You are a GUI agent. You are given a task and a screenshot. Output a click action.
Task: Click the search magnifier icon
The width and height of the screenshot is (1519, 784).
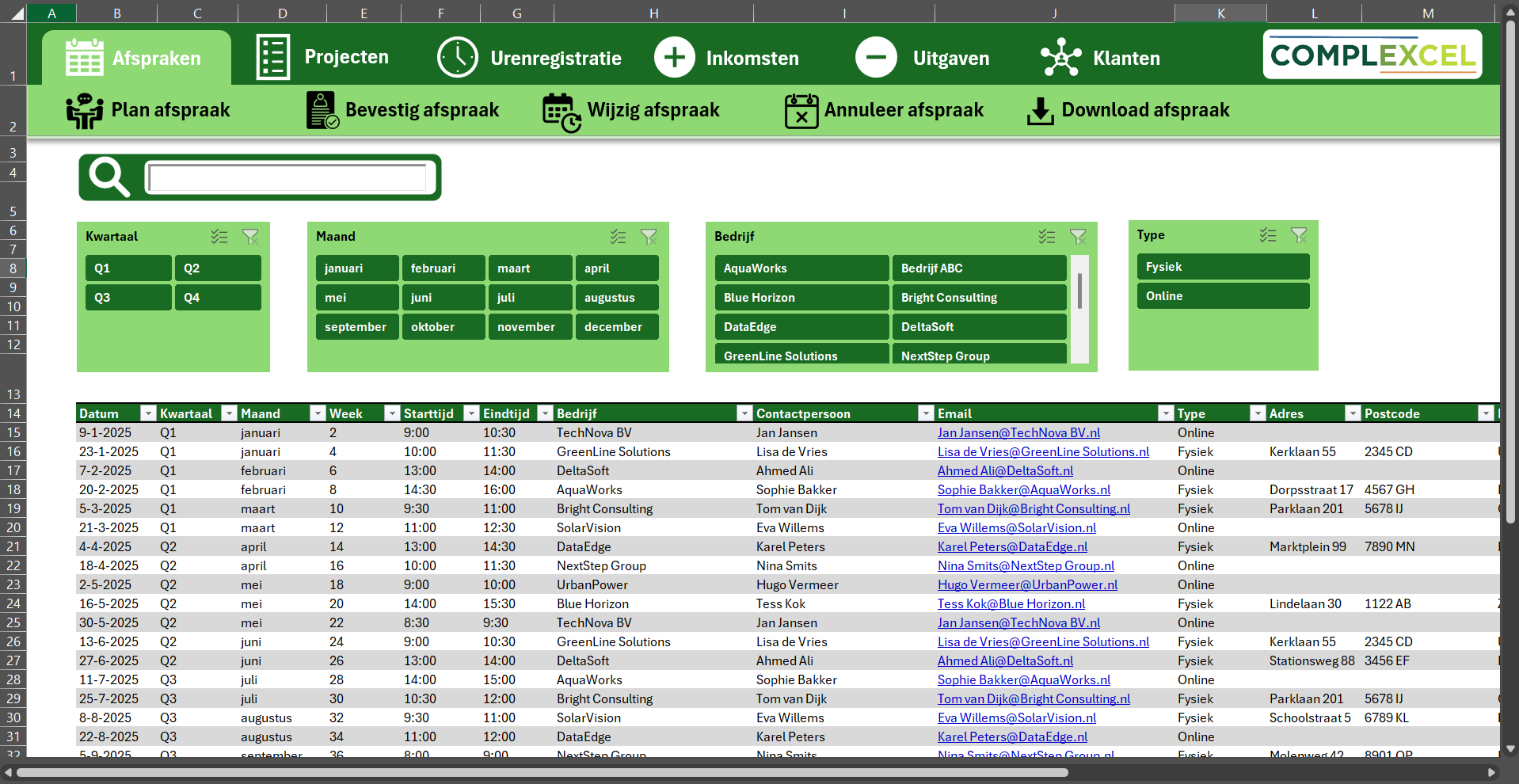point(109,177)
